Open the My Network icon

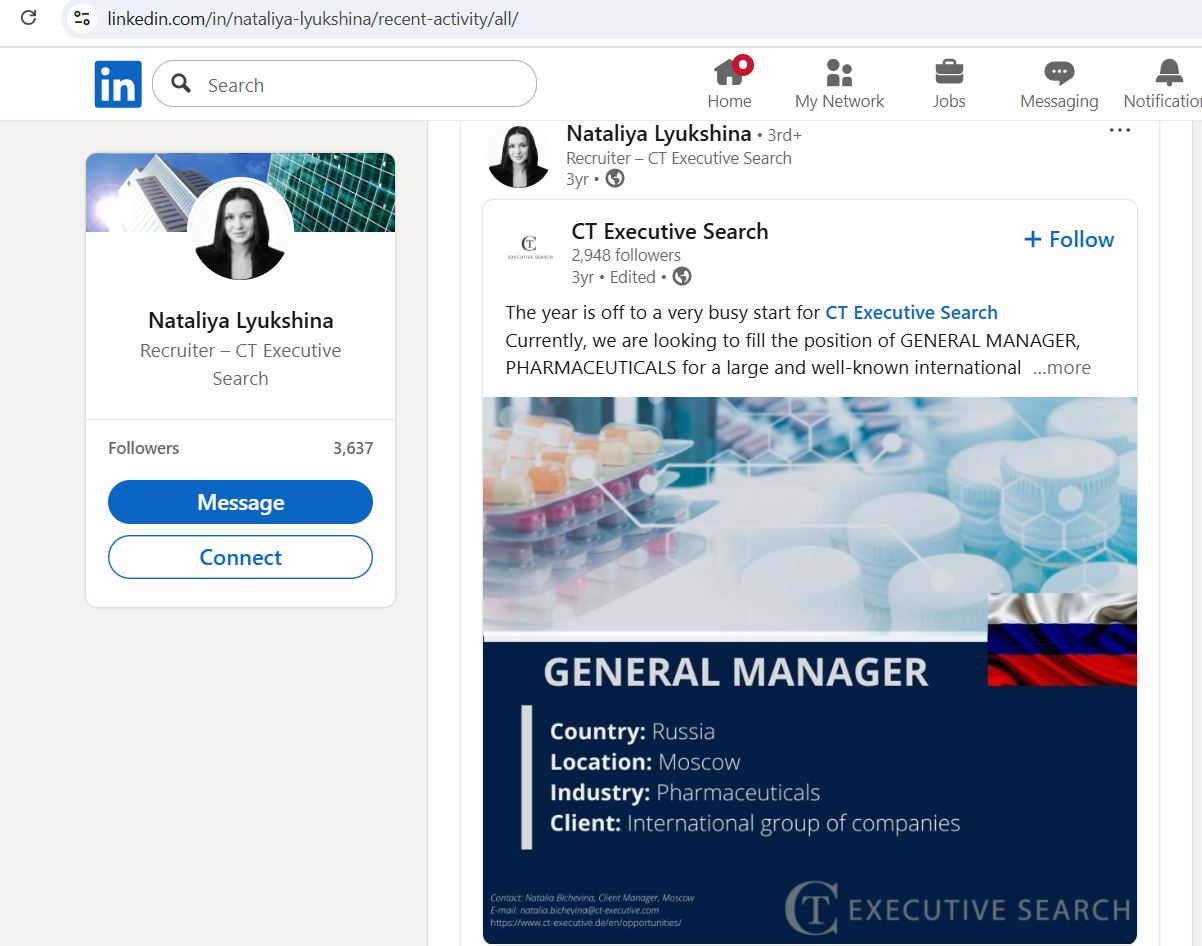pyautogui.click(x=839, y=74)
